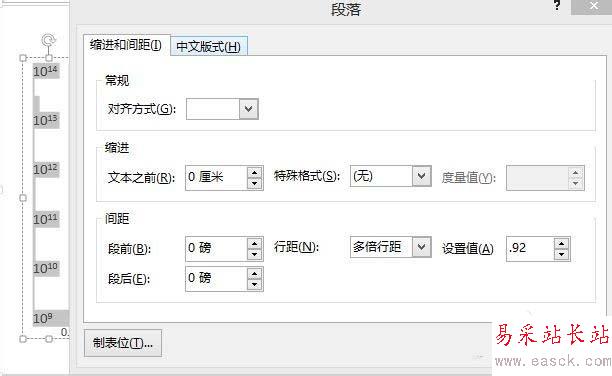The width and height of the screenshot is (612, 376).
Task: Click the 设置值 field showing .92
Action: pos(530,249)
